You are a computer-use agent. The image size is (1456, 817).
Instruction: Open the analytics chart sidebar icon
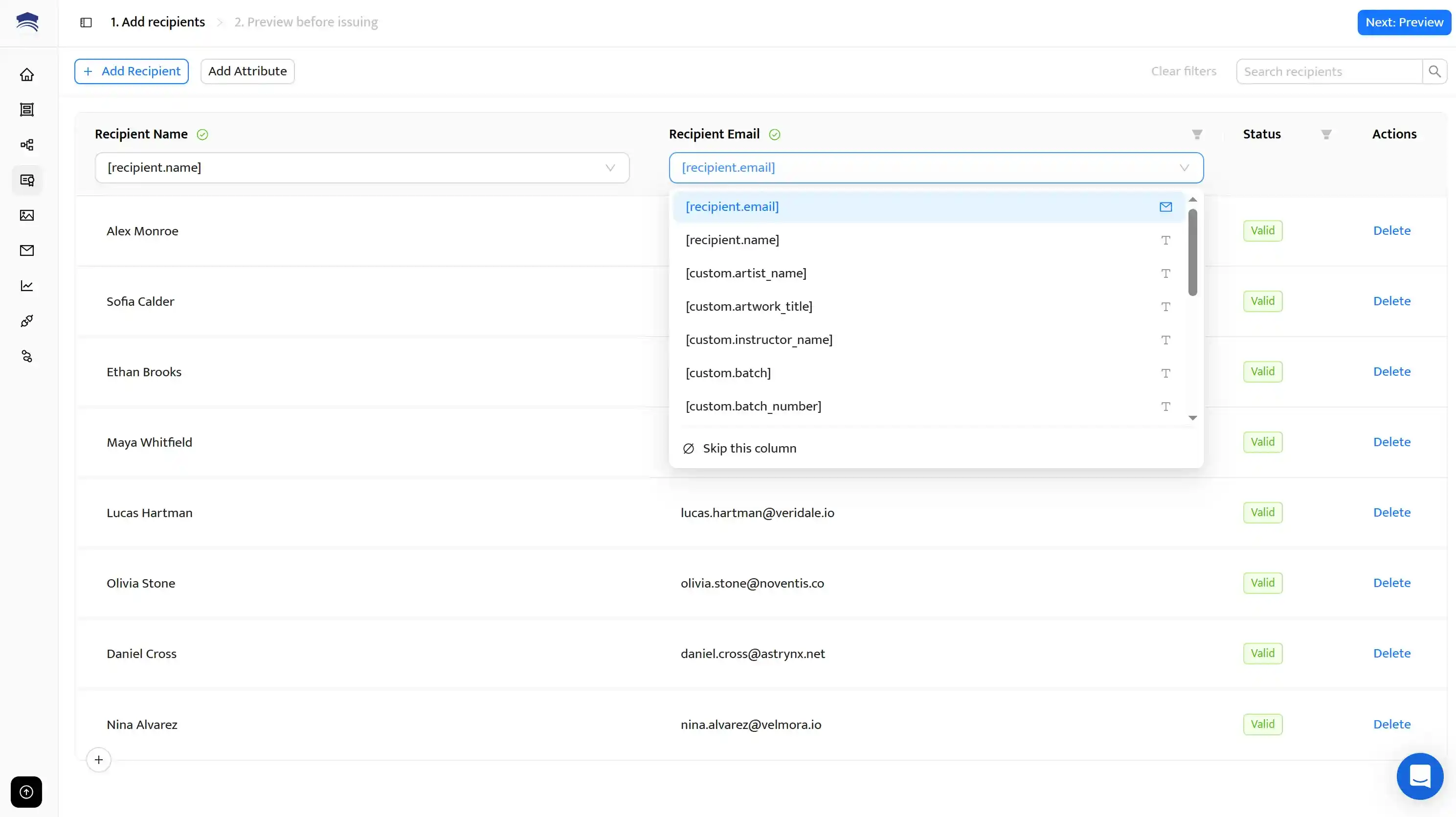26,286
